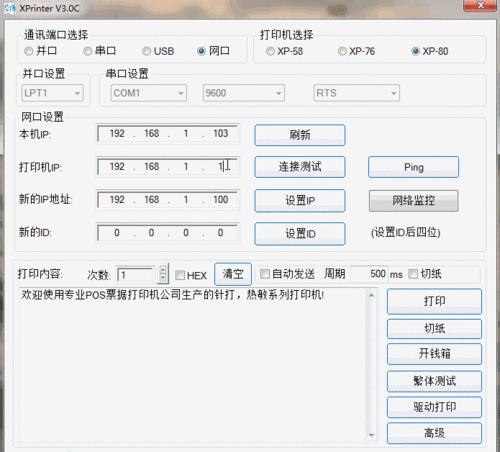Decrease the 次数 count with spinner down arrow
This screenshot has width=500, height=452.
[x=163, y=278]
